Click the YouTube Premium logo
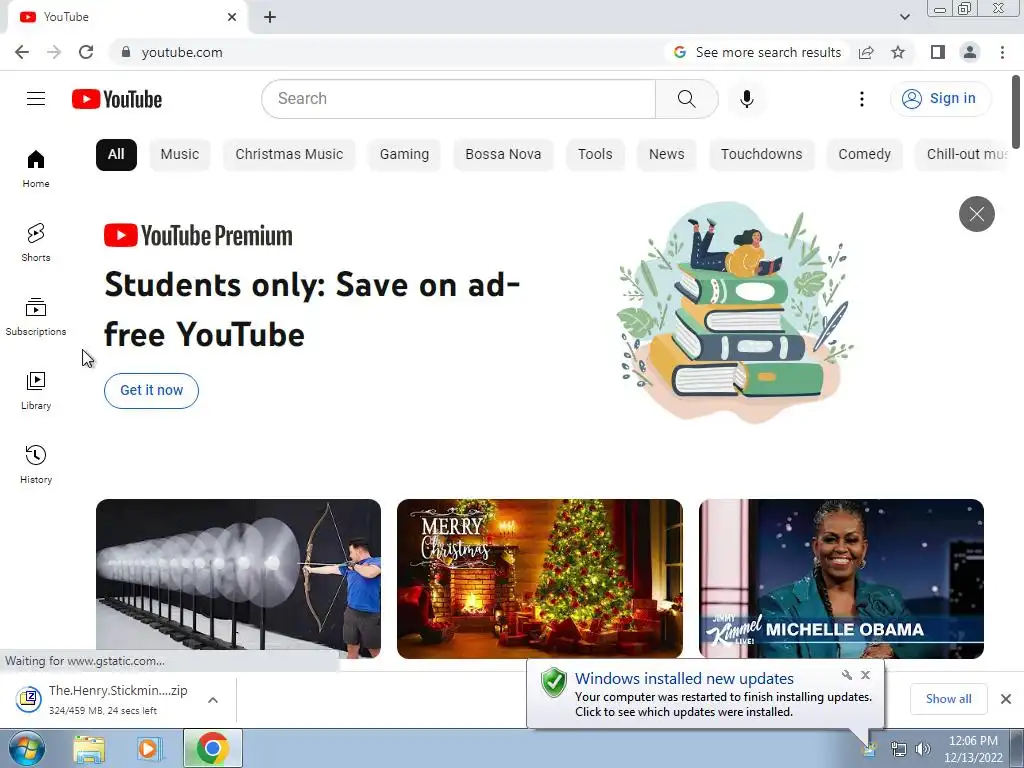This screenshot has width=1024, height=768. pyautogui.click(x=199, y=236)
